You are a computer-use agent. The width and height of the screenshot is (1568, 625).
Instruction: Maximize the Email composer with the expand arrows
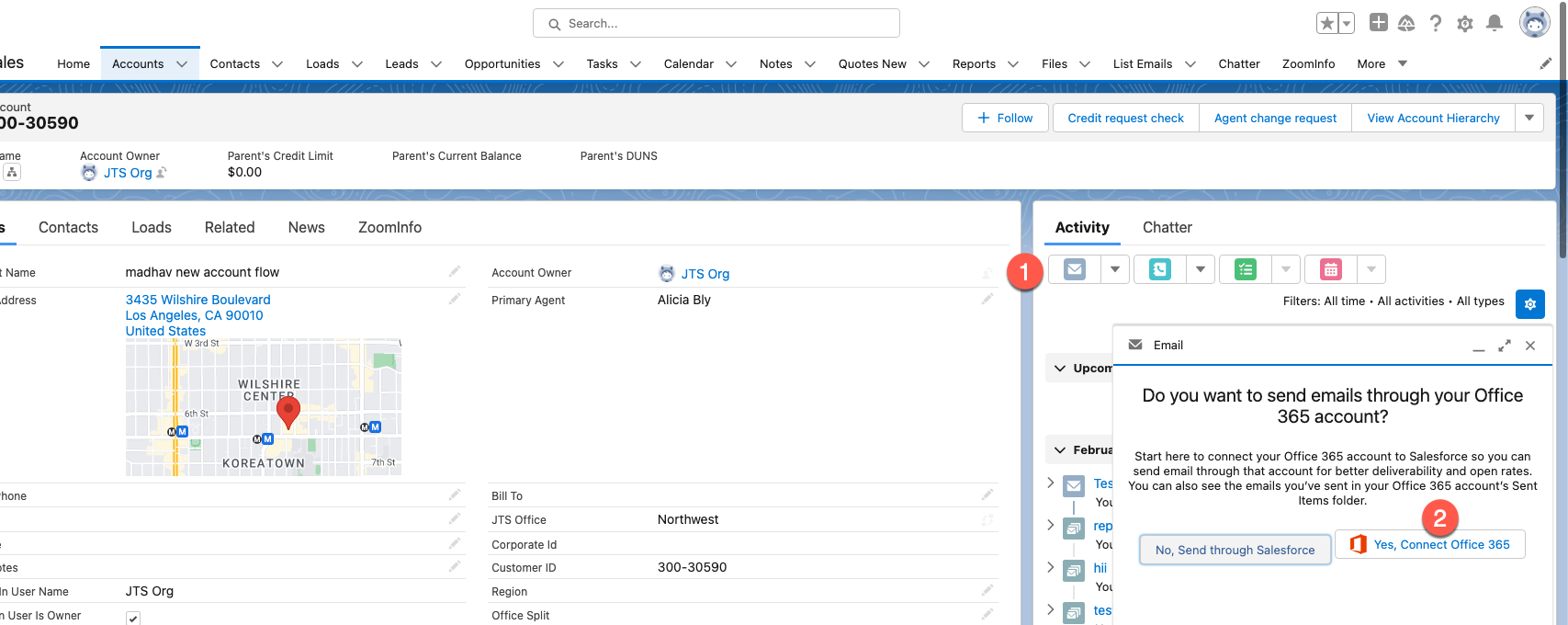[1505, 346]
